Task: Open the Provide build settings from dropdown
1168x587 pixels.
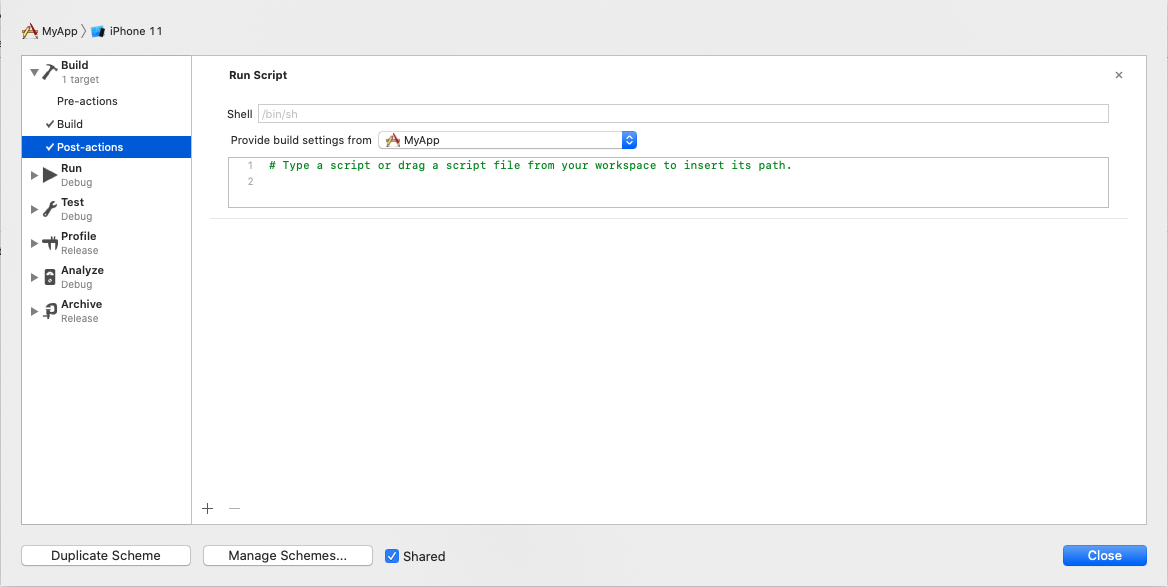Action: point(507,140)
